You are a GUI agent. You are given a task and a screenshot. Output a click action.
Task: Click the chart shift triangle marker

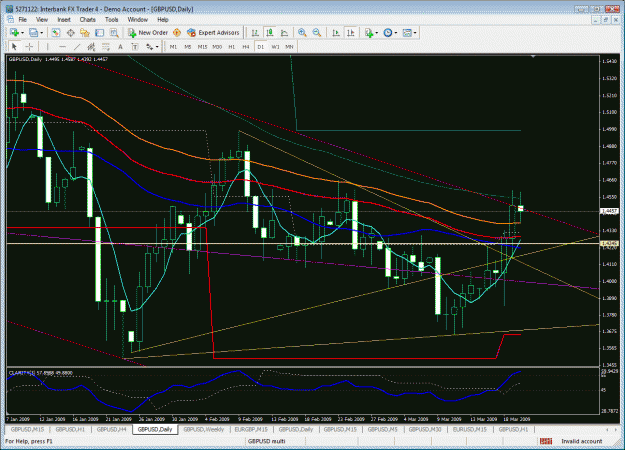[x=533, y=57]
